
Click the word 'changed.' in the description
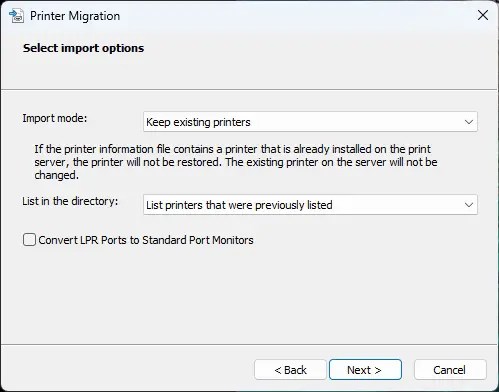click(x=56, y=175)
